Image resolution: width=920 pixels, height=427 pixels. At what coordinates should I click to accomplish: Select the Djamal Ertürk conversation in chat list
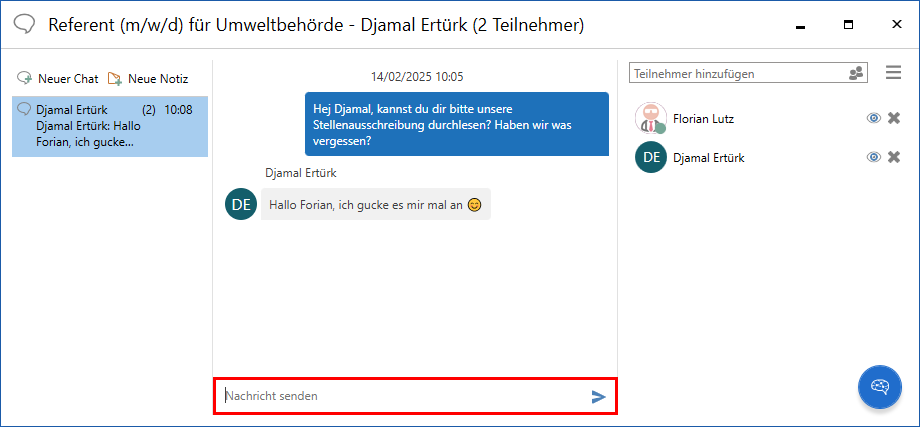pos(110,126)
